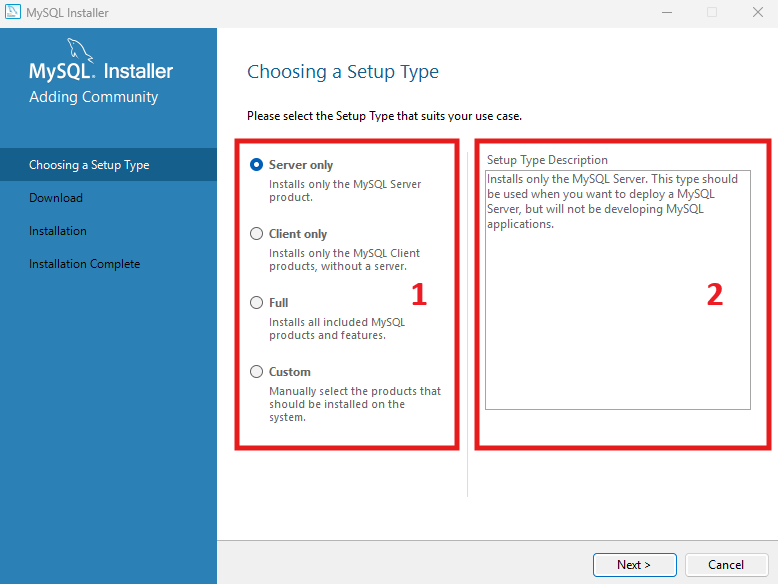Click "Please select the Setup Type" instruction text
The width and height of the screenshot is (778, 584).
[x=385, y=116]
